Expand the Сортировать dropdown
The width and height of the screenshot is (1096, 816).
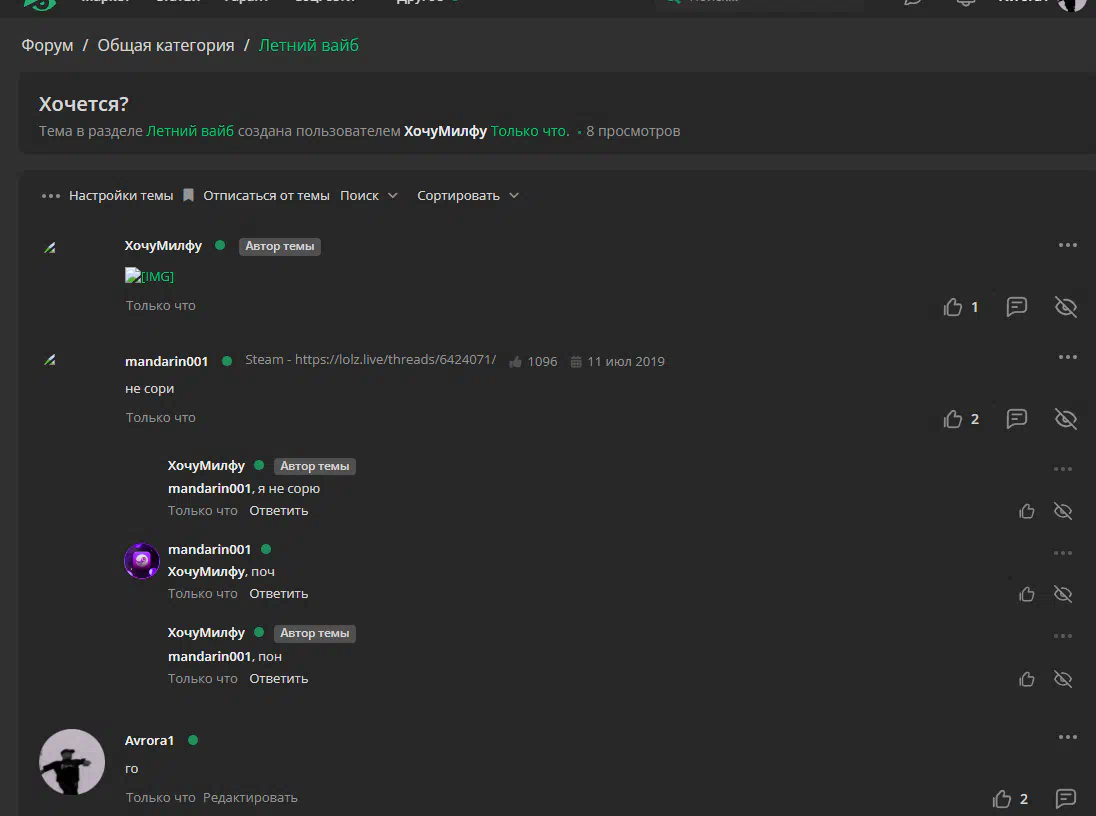click(x=468, y=196)
